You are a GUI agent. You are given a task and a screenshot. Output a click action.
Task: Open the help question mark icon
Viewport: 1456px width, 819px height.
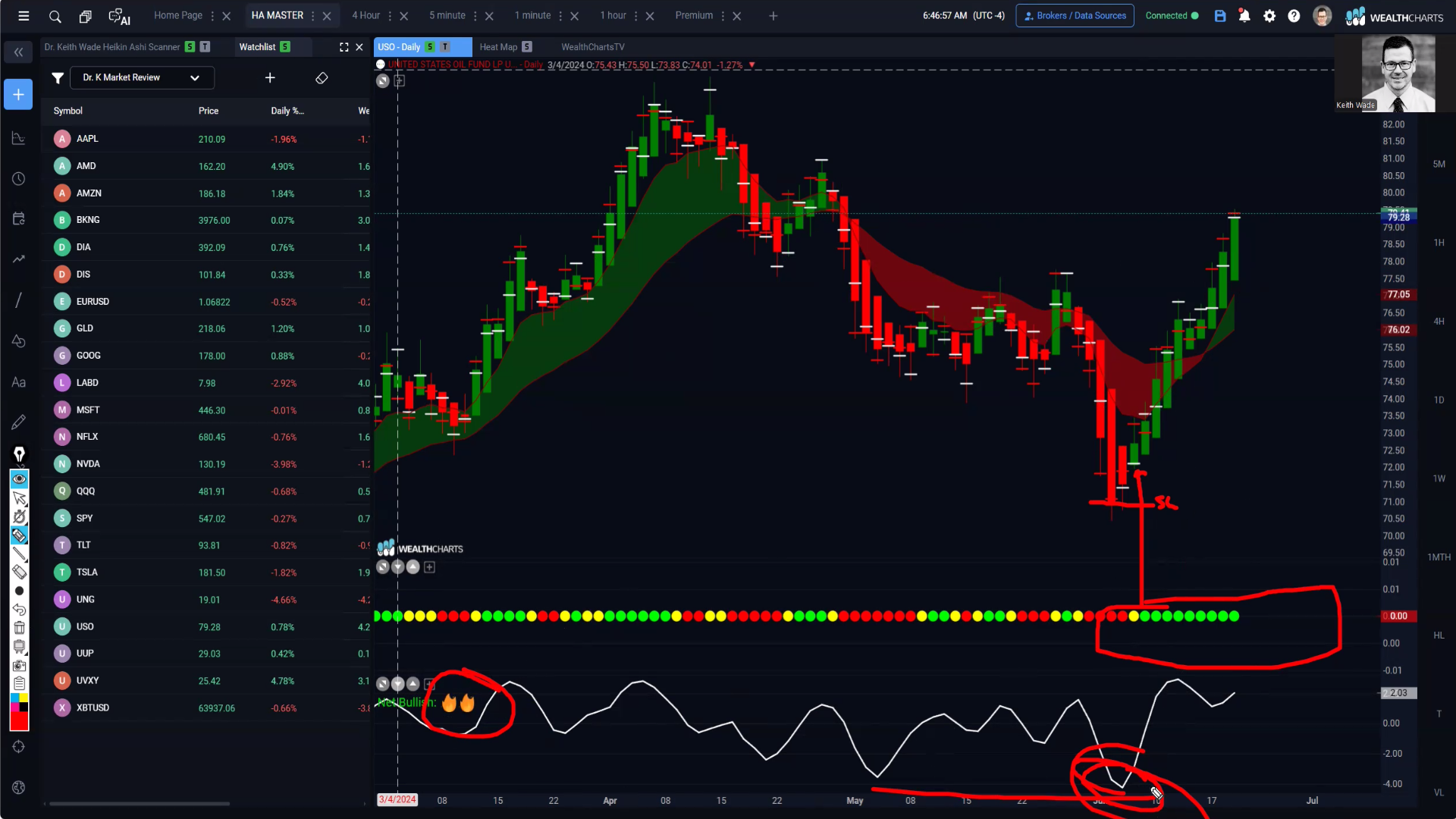point(1294,16)
